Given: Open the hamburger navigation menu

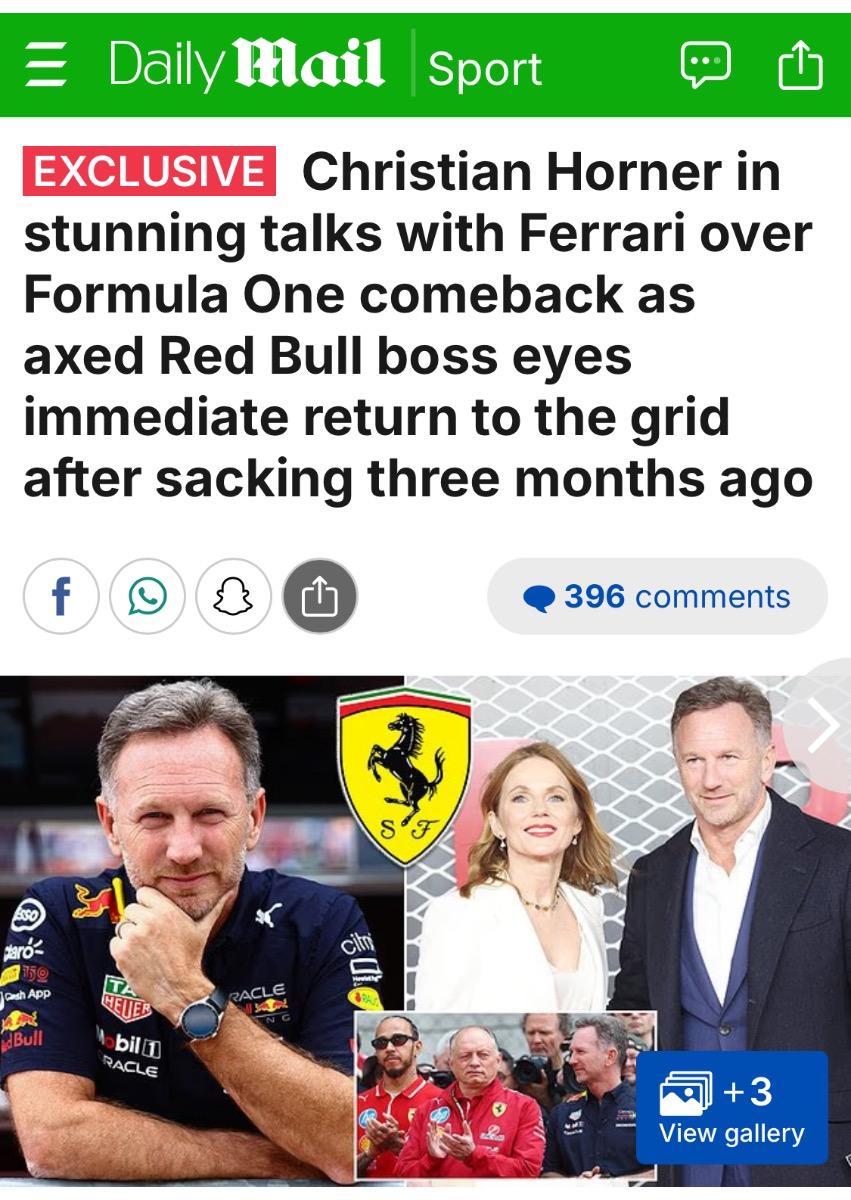Looking at the screenshot, I should pyautogui.click(x=43, y=66).
